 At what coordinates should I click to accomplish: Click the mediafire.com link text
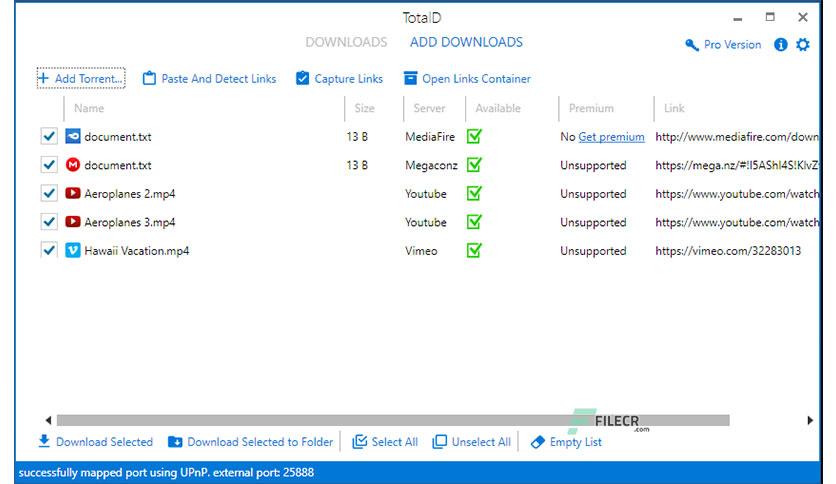pyautogui.click(x=737, y=137)
